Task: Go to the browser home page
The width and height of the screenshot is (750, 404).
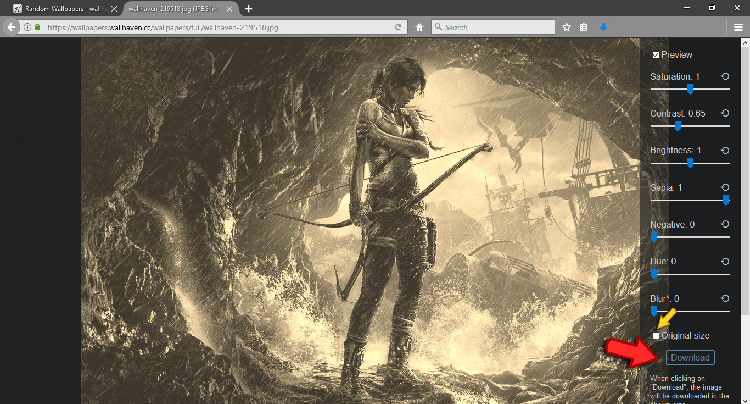Action: [419, 27]
